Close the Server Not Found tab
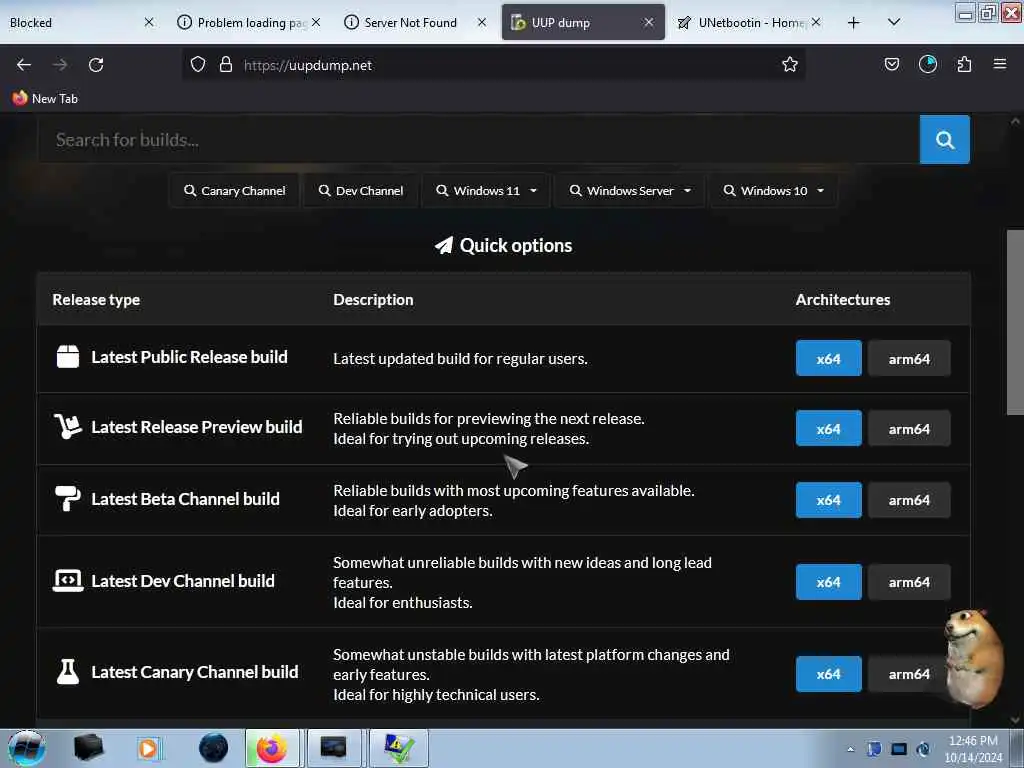 [x=481, y=22]
